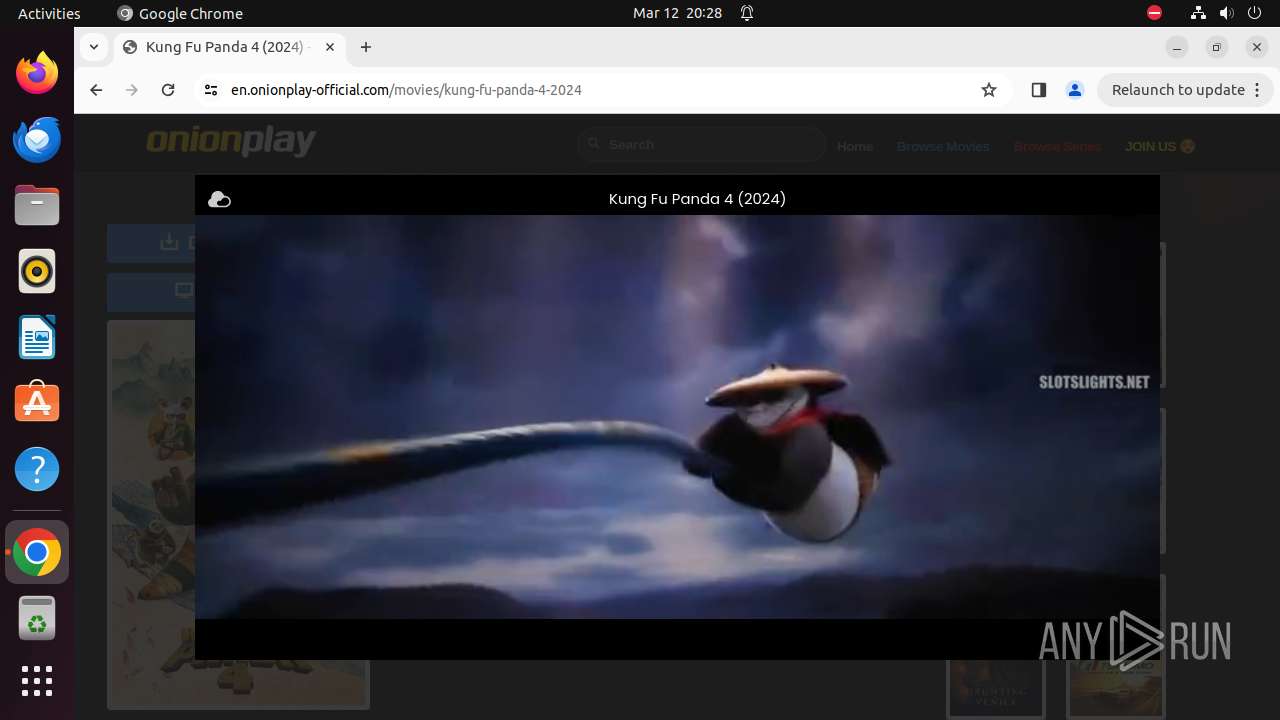Go to the Home nav link
Screen dimensions: 1280x720
(855, 146)
